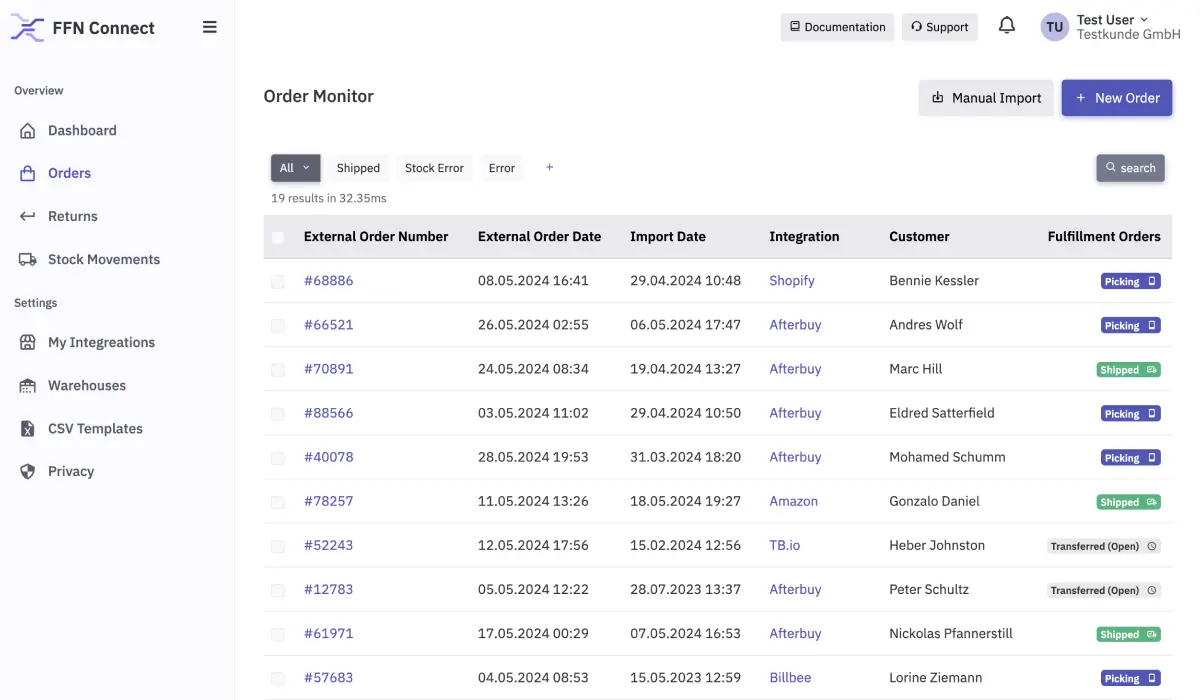Expand the All filter dropdown

(295, 168)
